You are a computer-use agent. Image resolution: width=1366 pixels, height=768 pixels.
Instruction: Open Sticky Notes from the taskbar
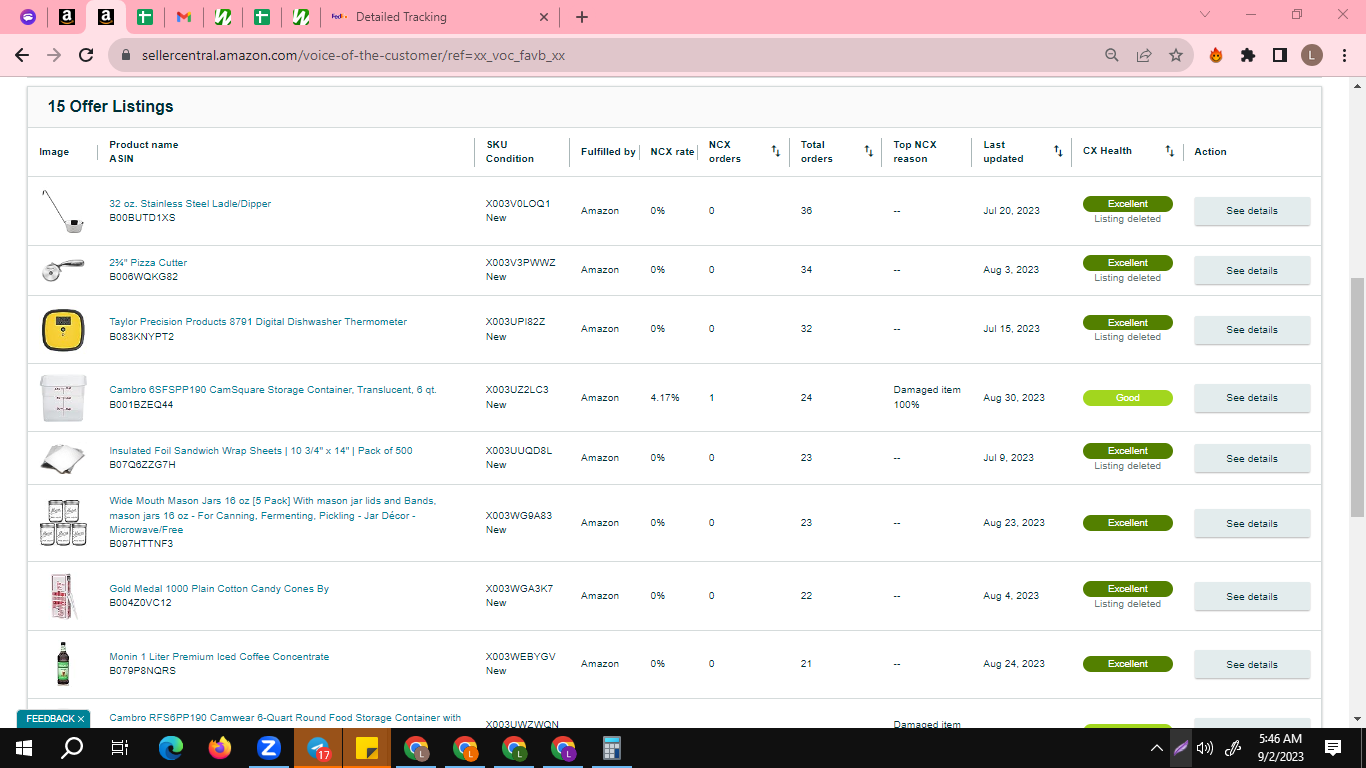(x=366, y=748)
